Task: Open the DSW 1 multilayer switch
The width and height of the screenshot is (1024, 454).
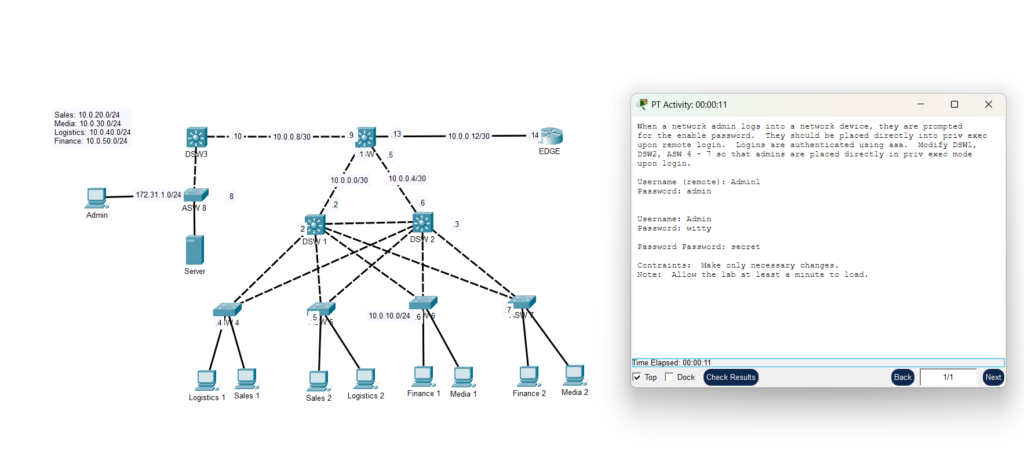Action: click(x=317, y=226)
